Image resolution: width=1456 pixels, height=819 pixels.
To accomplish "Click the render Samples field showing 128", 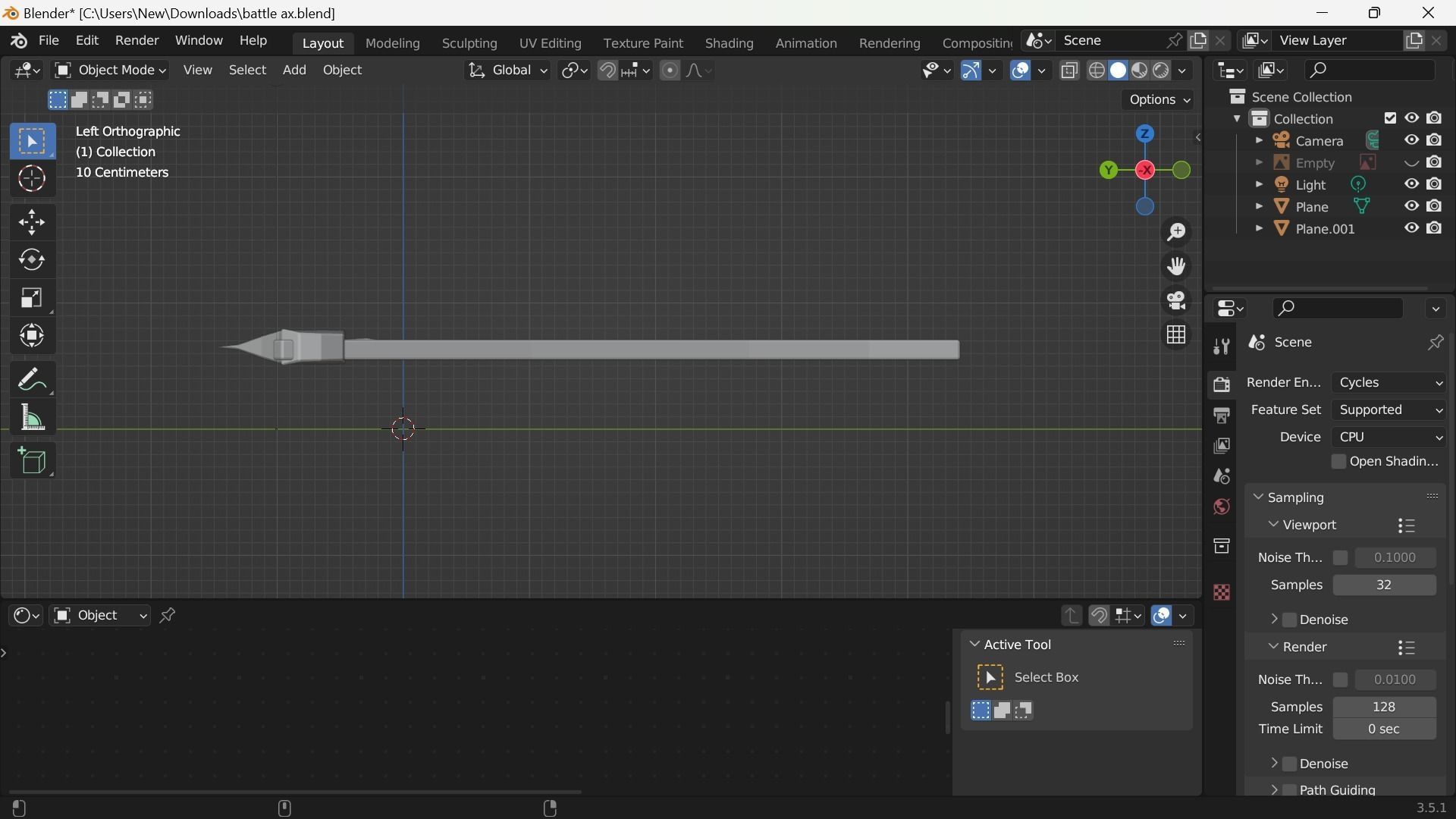I will 1384,707.
